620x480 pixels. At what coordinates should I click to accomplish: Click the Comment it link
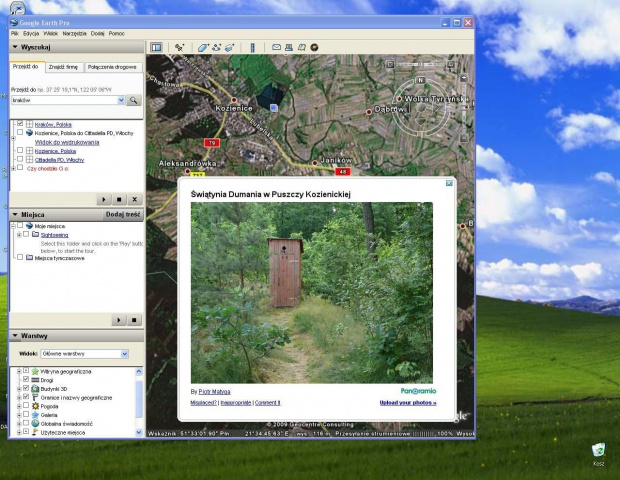[268, 403]
